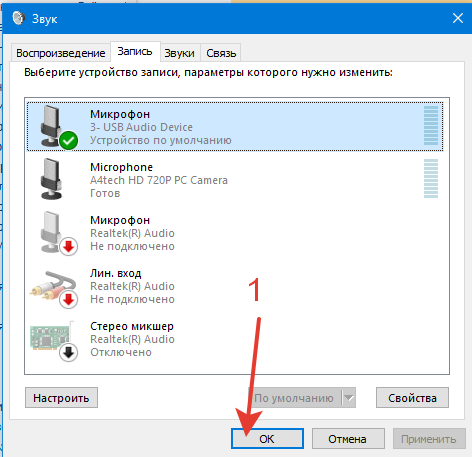
Task: Open dropdown arrow beside По умолчанию
Action: point(349,398)
